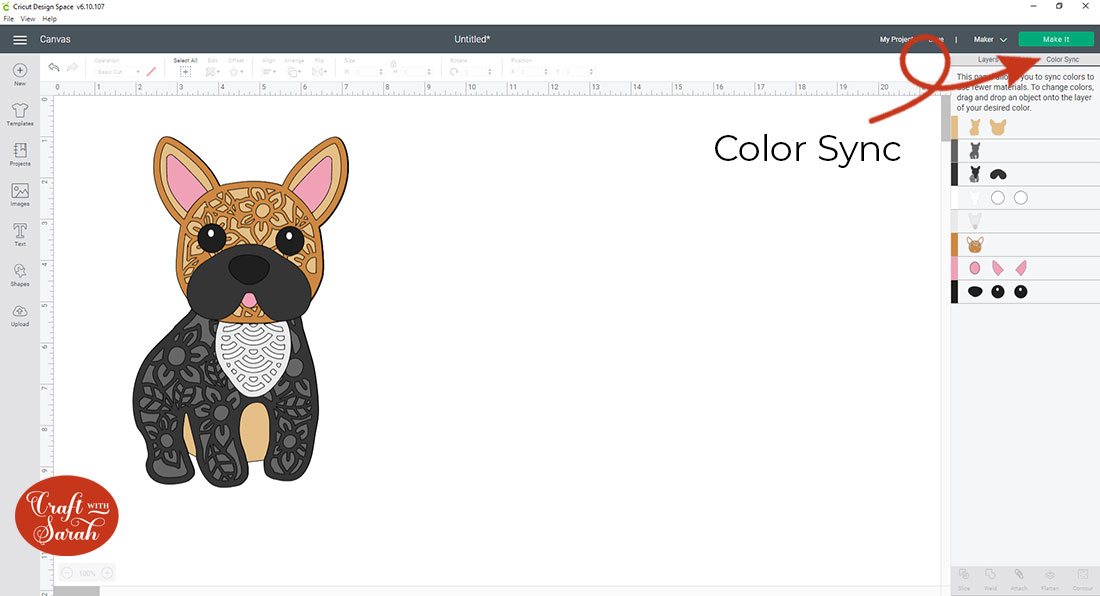1100x596 pixels.
Task: Click the Size width stepper
Action: 381,72
